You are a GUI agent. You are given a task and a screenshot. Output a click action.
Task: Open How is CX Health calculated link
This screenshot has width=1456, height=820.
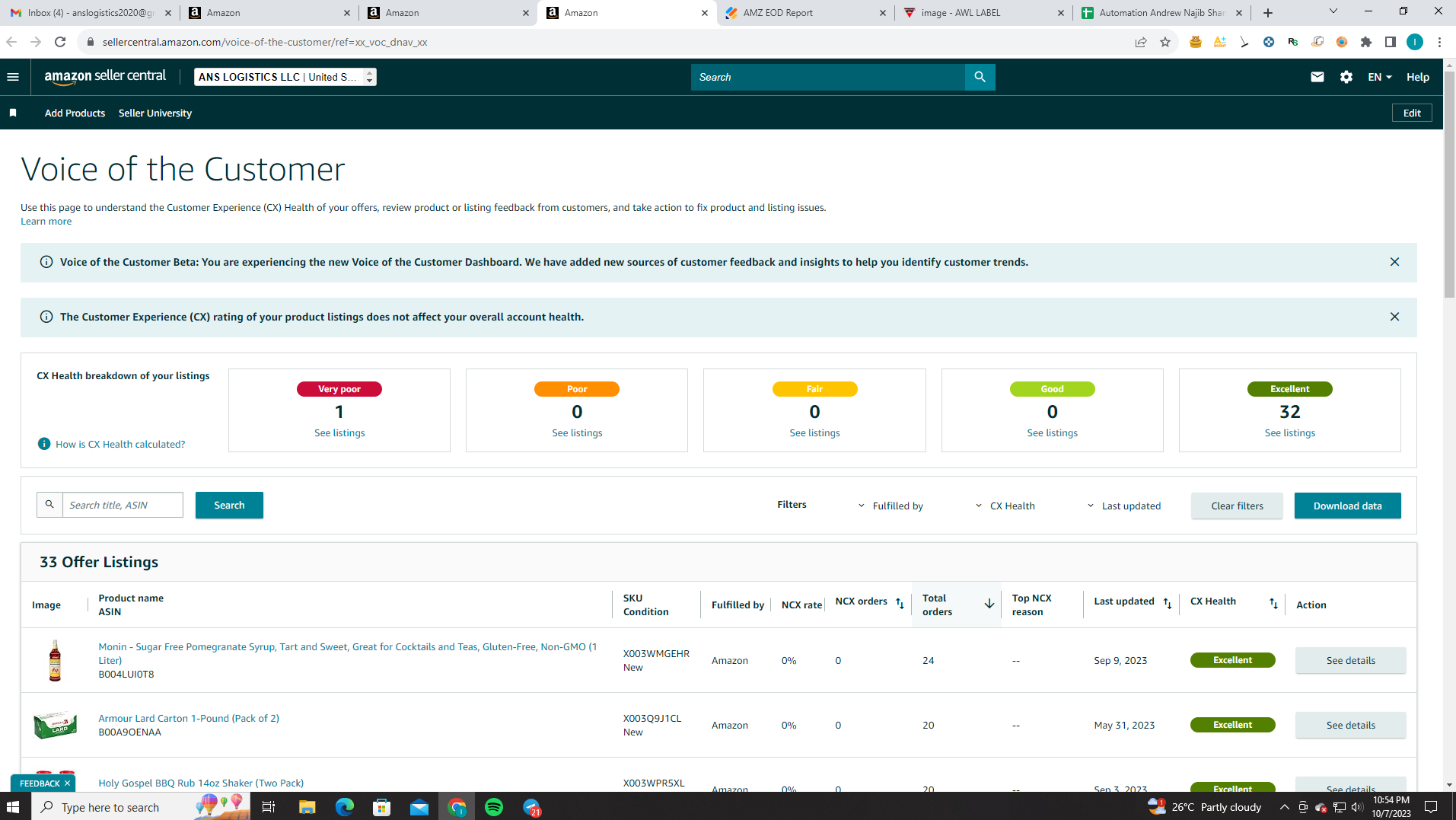coord(120,444)
